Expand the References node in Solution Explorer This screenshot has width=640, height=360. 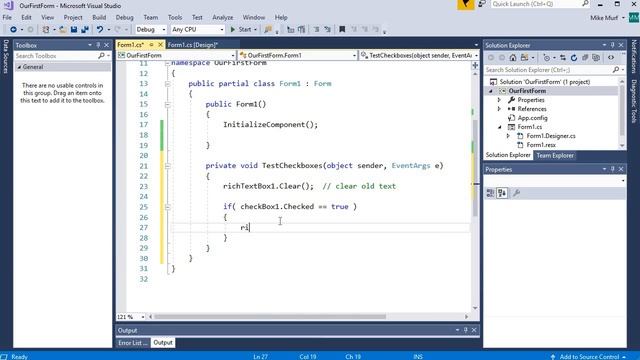tap(499, 109)
